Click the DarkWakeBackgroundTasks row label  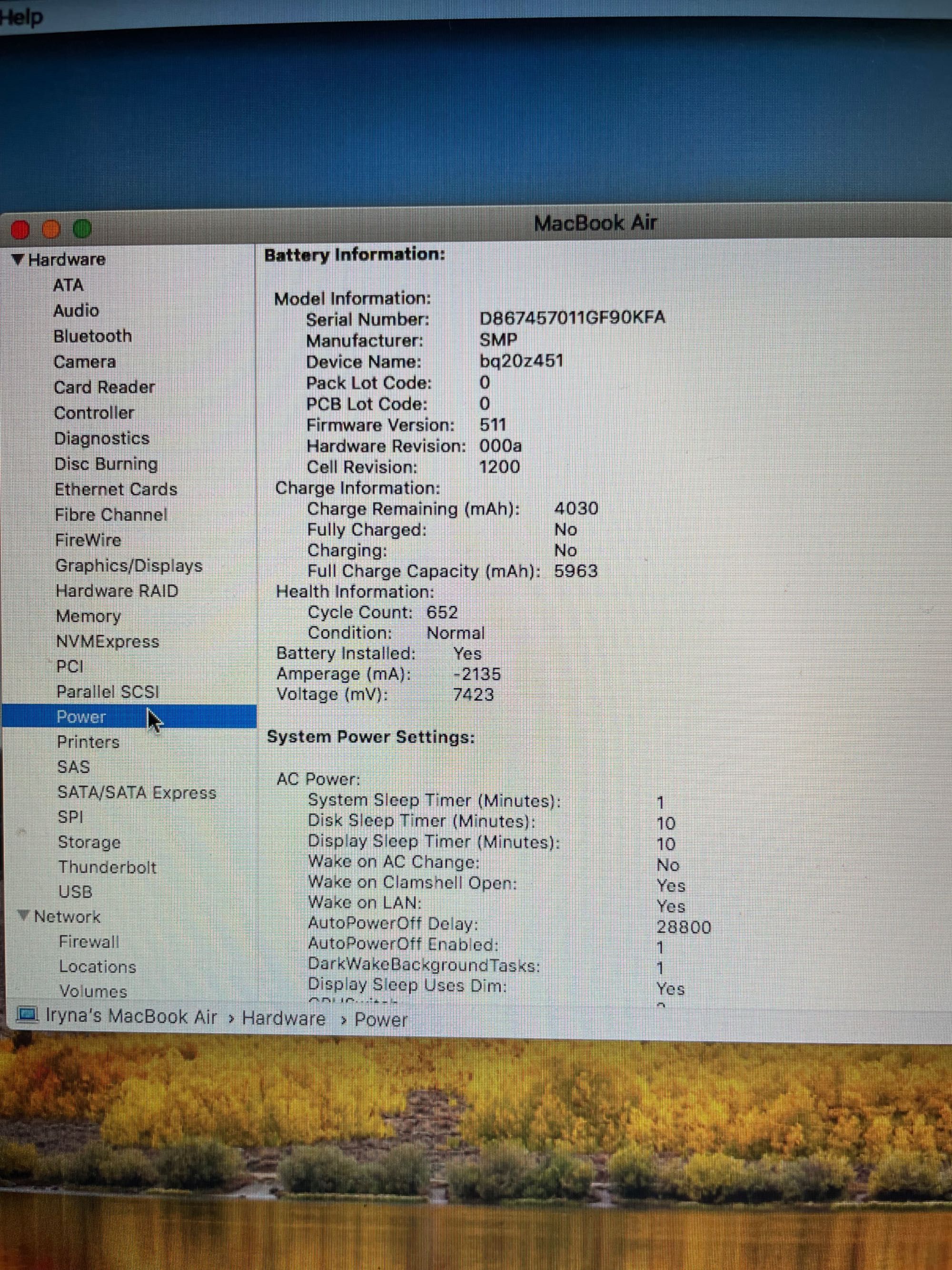pyautogui.click(x=424, y=965)
